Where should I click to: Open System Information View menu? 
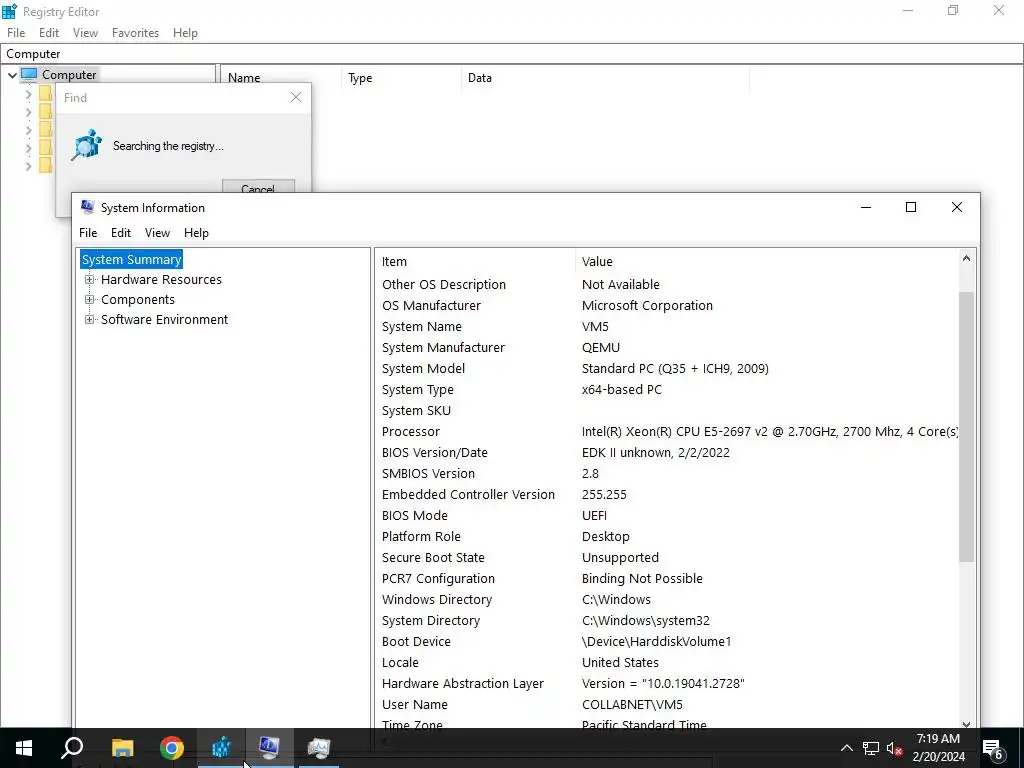click(157, 233)
